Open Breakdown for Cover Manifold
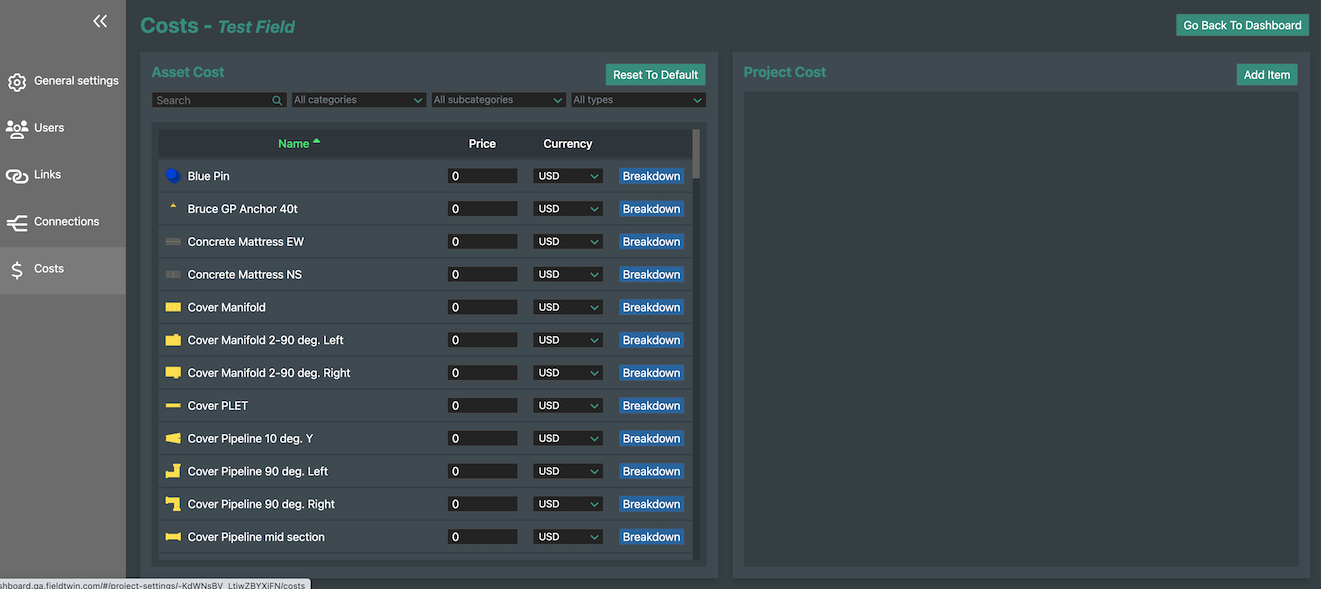1321x589 pixels. (651, 307)
